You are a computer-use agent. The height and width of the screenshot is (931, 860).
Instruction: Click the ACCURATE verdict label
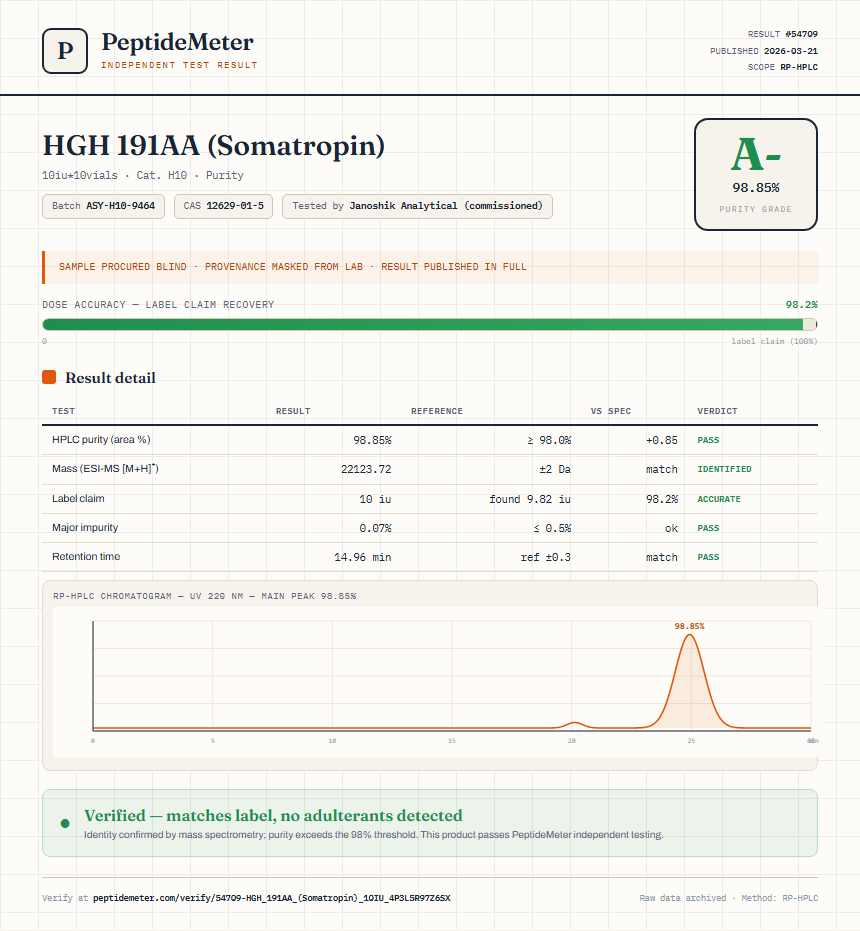[719, 499]
